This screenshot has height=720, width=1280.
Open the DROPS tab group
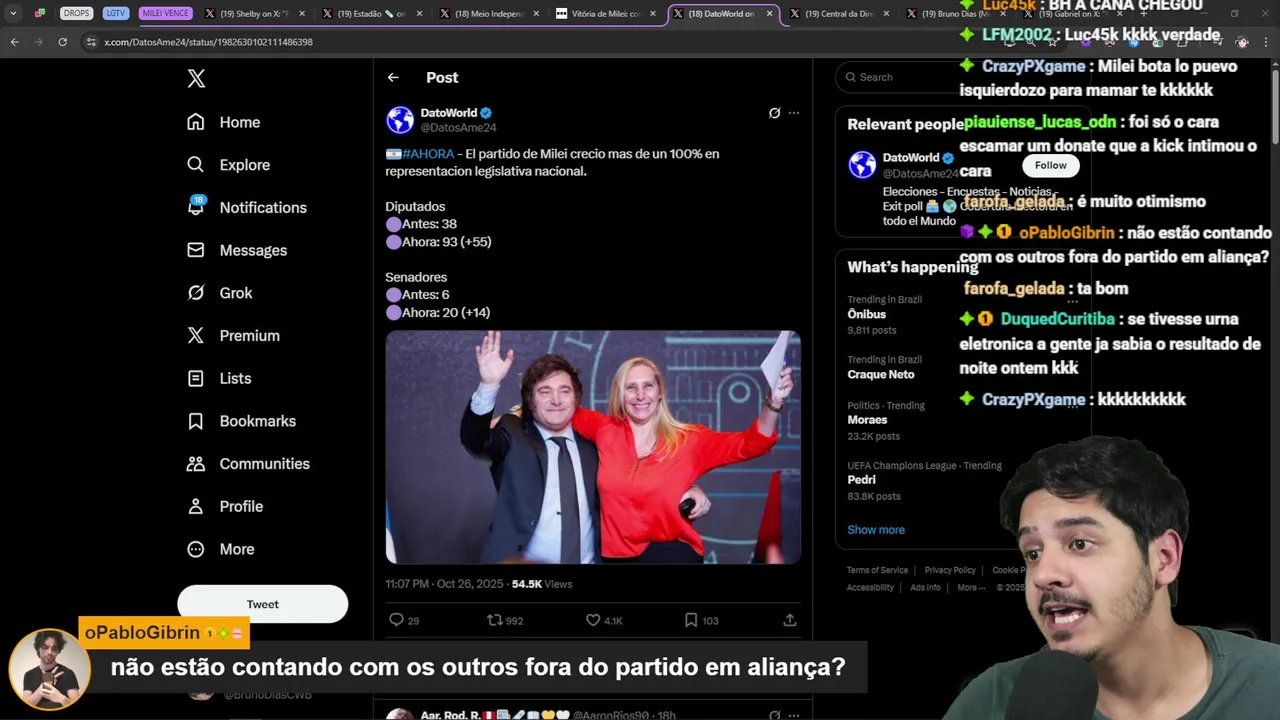(x=76, y=13)
